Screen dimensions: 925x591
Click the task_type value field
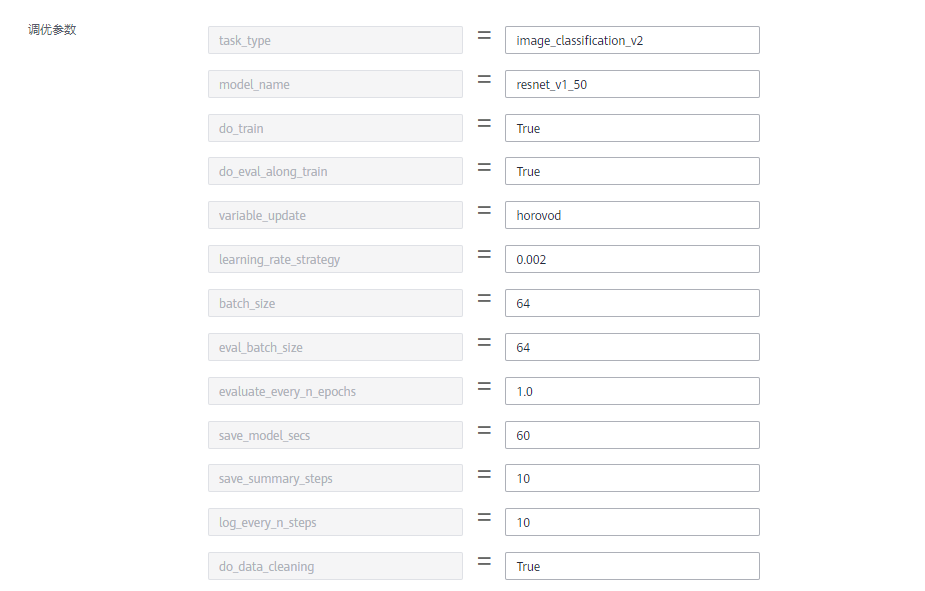[x=631, y=40]
